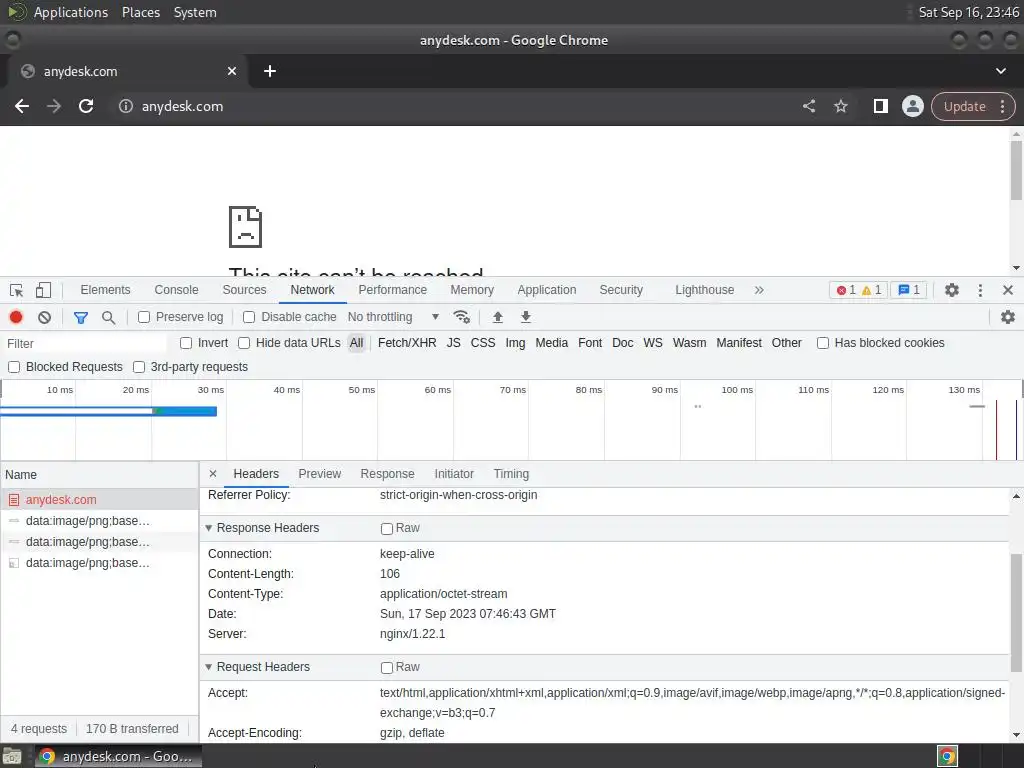Open the Applications menu
This screenshot has width=1024, height=768.
(x=71, y=12)
